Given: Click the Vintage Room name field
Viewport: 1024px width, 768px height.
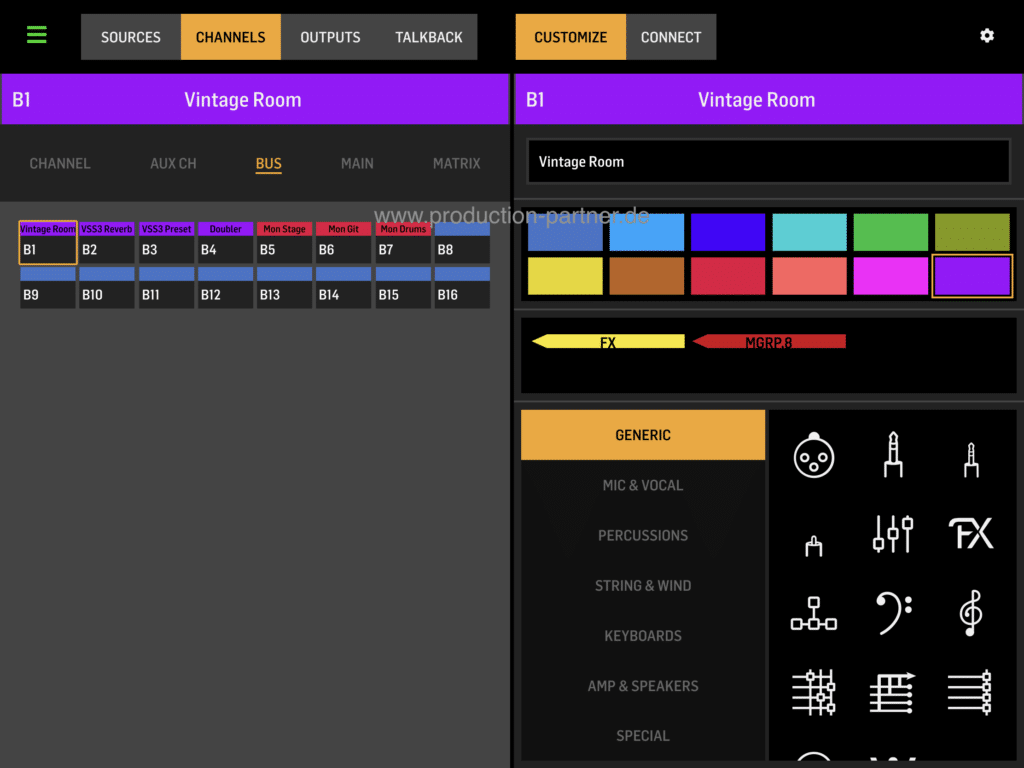Looking at the screenshot, I should click(x=767, y=162).
